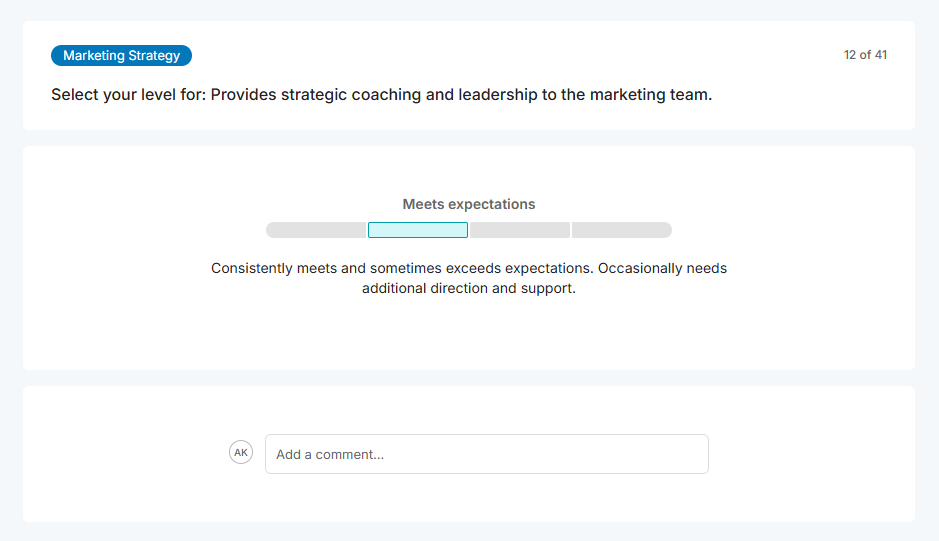Click the "Select your level for:" prompt text
939x541 pixels.
tap(128, 96)
